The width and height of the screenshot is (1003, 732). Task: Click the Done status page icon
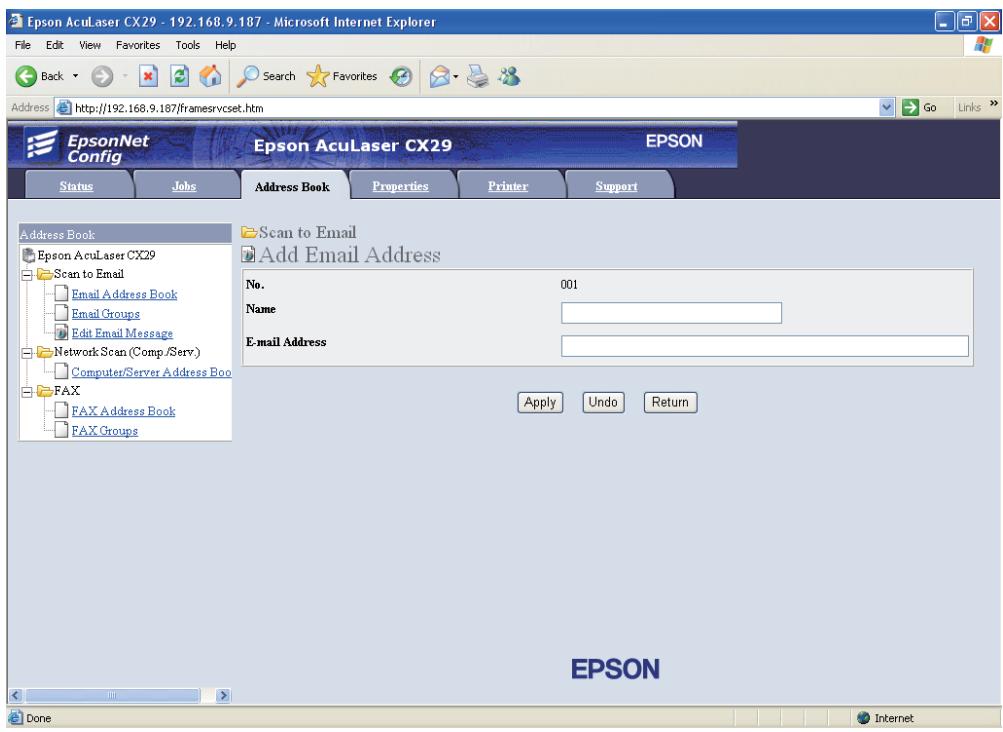(16, 717)
